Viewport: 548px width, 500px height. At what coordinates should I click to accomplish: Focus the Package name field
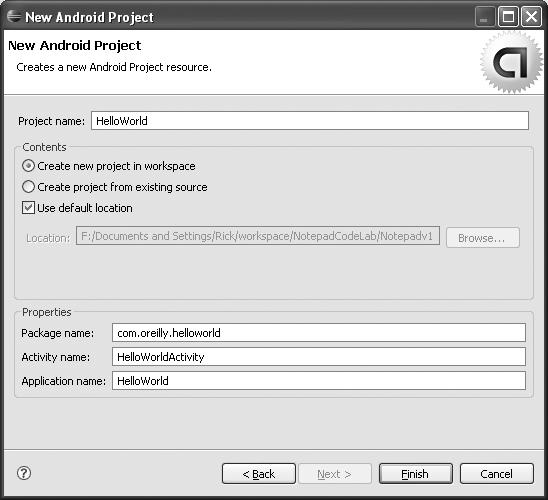(x=319, y=333)
